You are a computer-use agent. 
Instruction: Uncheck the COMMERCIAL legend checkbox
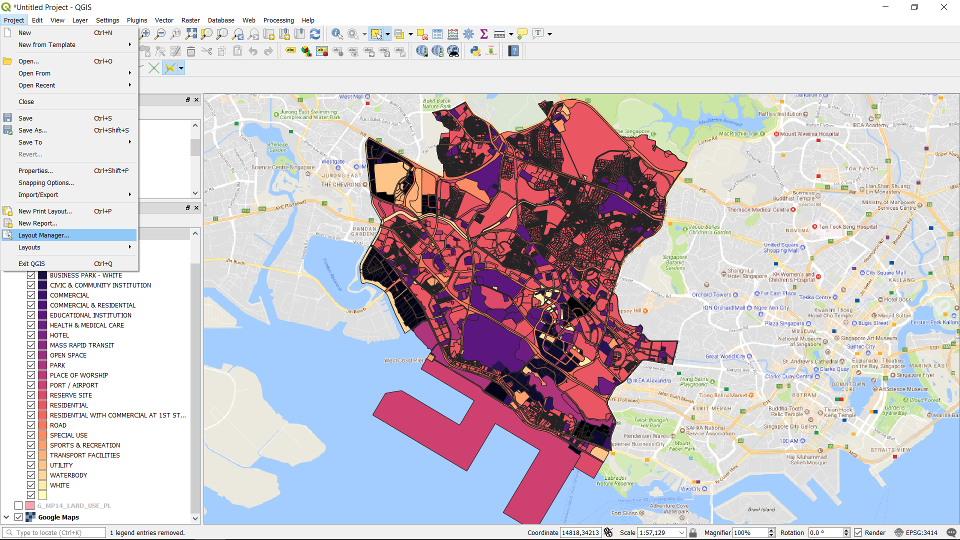click(31, 295)
